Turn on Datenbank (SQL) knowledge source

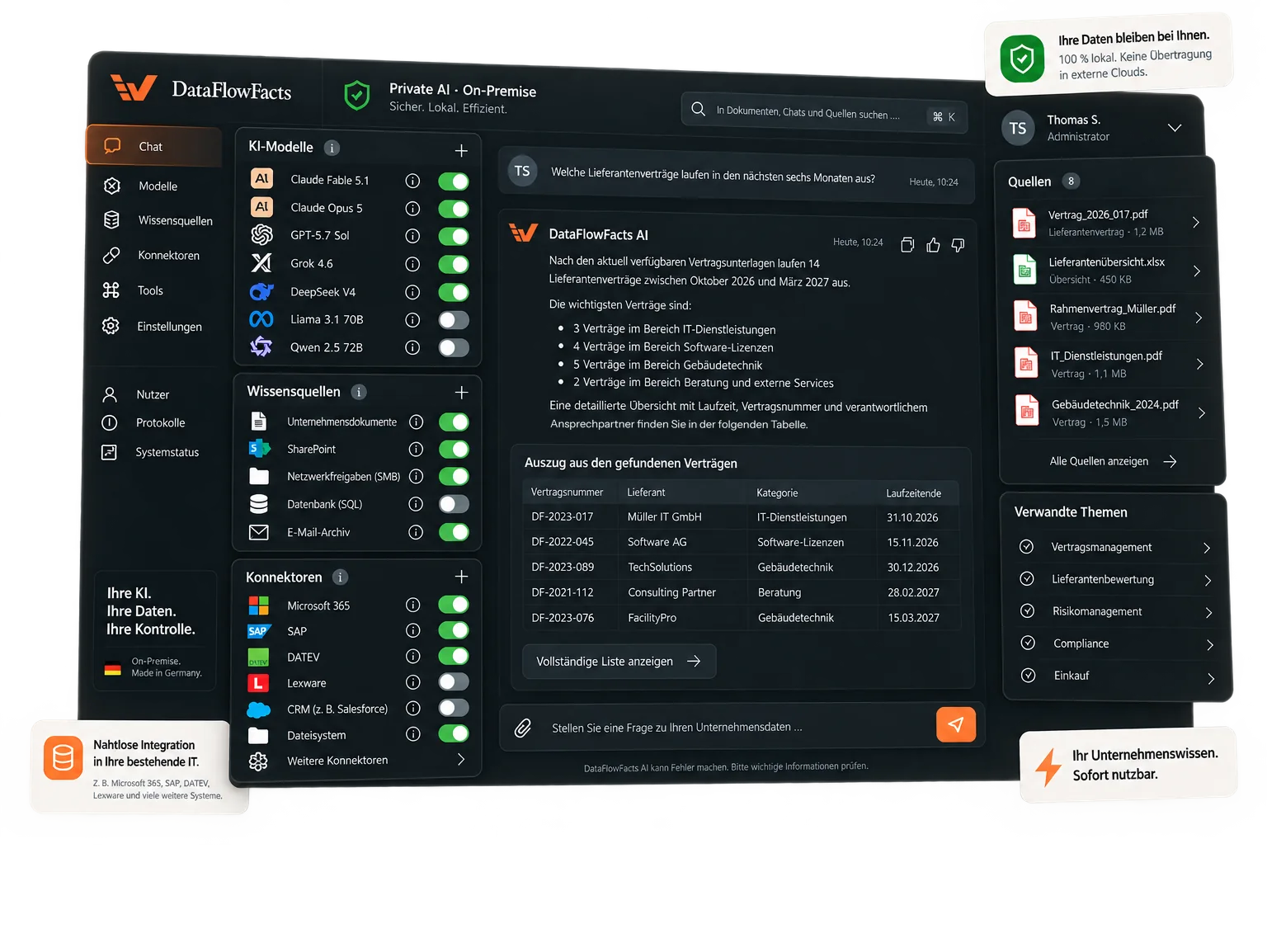(454, 504)
